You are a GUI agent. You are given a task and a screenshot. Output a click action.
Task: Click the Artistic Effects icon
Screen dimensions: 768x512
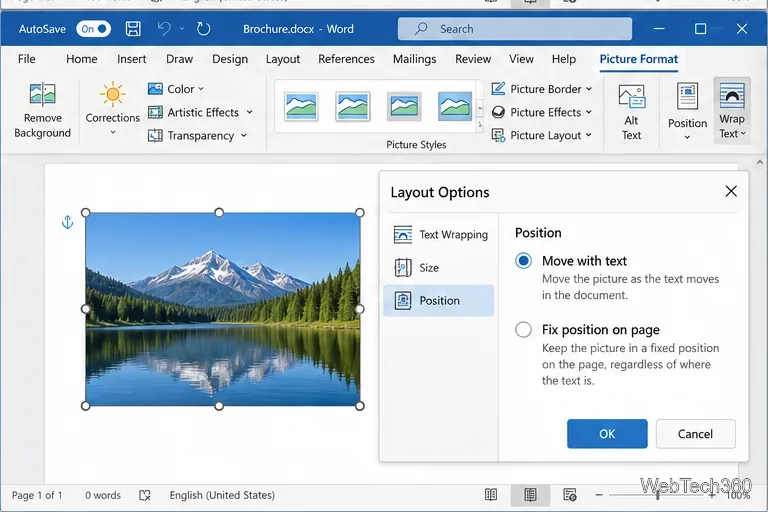pyautogui.click(x=155, y=112)
